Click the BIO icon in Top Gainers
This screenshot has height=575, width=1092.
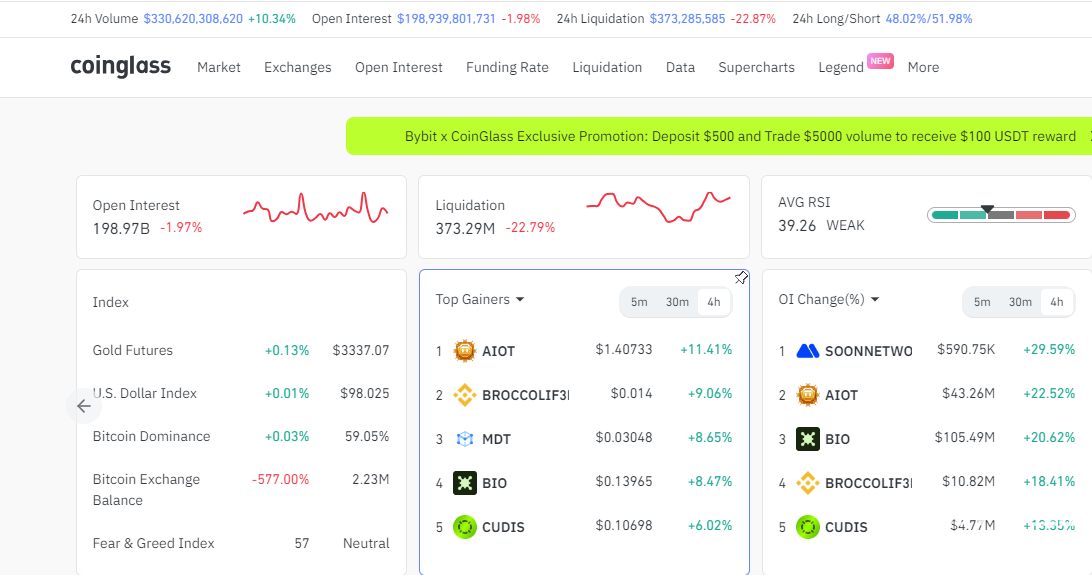[465, 483]
